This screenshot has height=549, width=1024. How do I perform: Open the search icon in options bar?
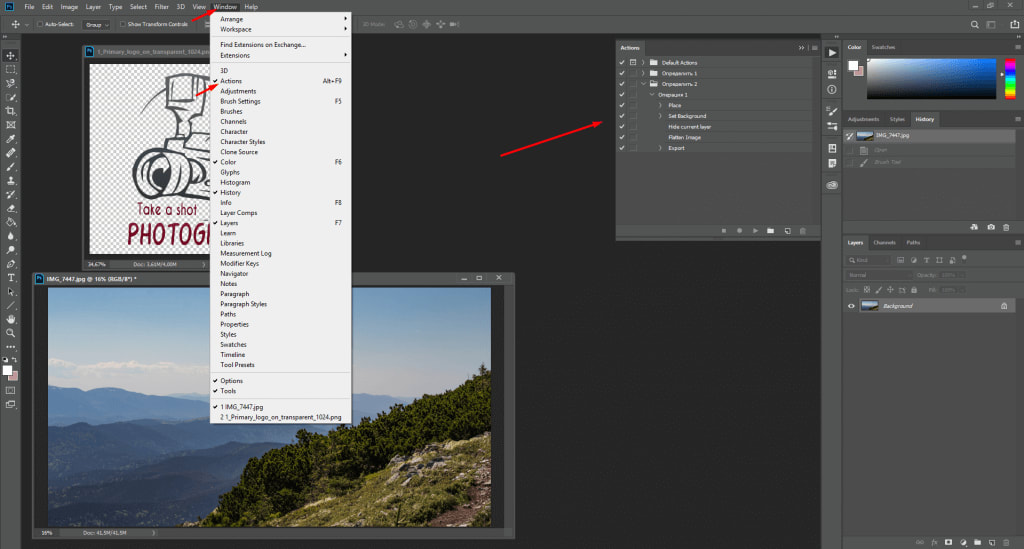coord(974,25)
